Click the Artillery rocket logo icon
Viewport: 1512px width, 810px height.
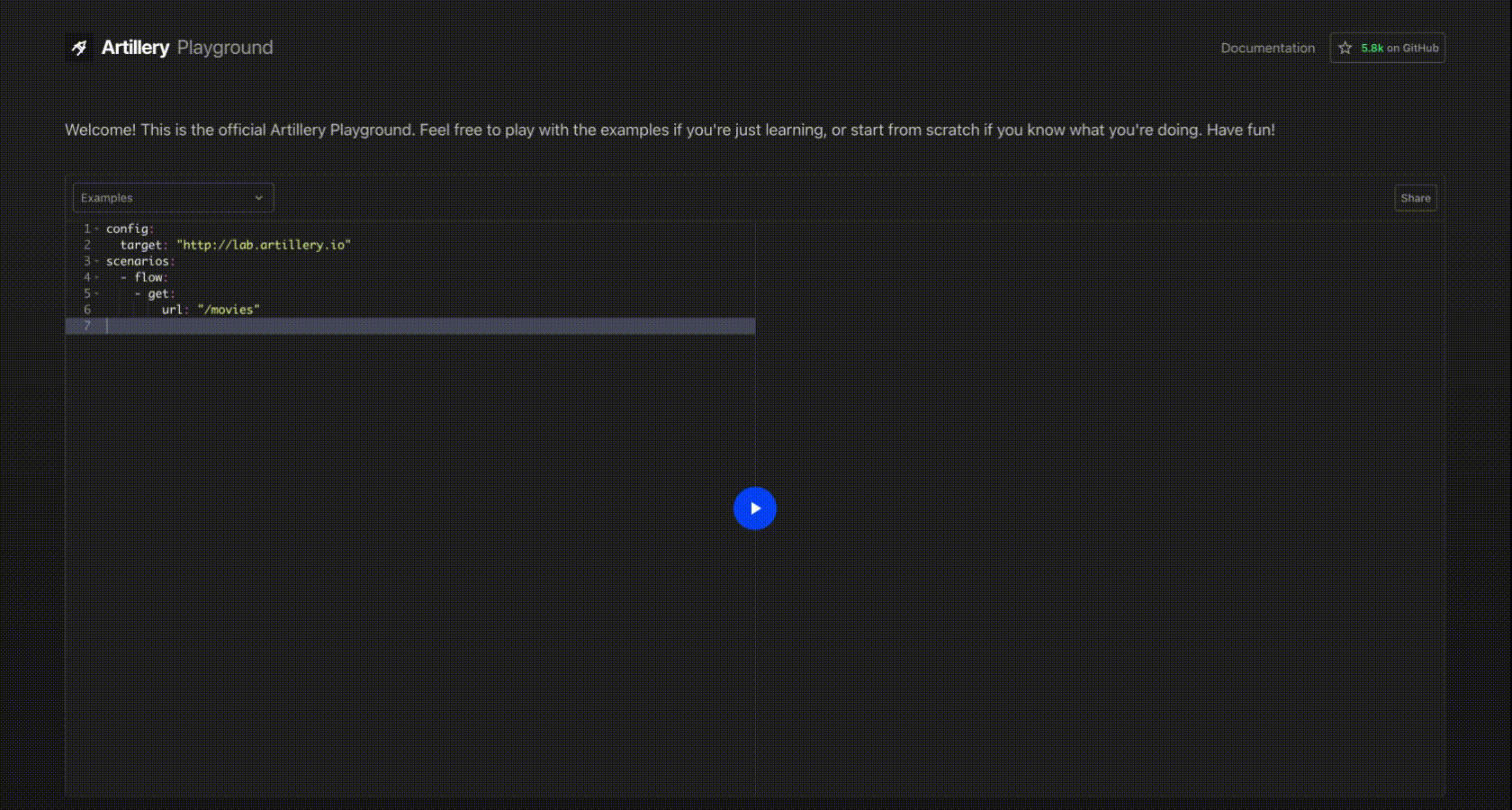[79, 48]
